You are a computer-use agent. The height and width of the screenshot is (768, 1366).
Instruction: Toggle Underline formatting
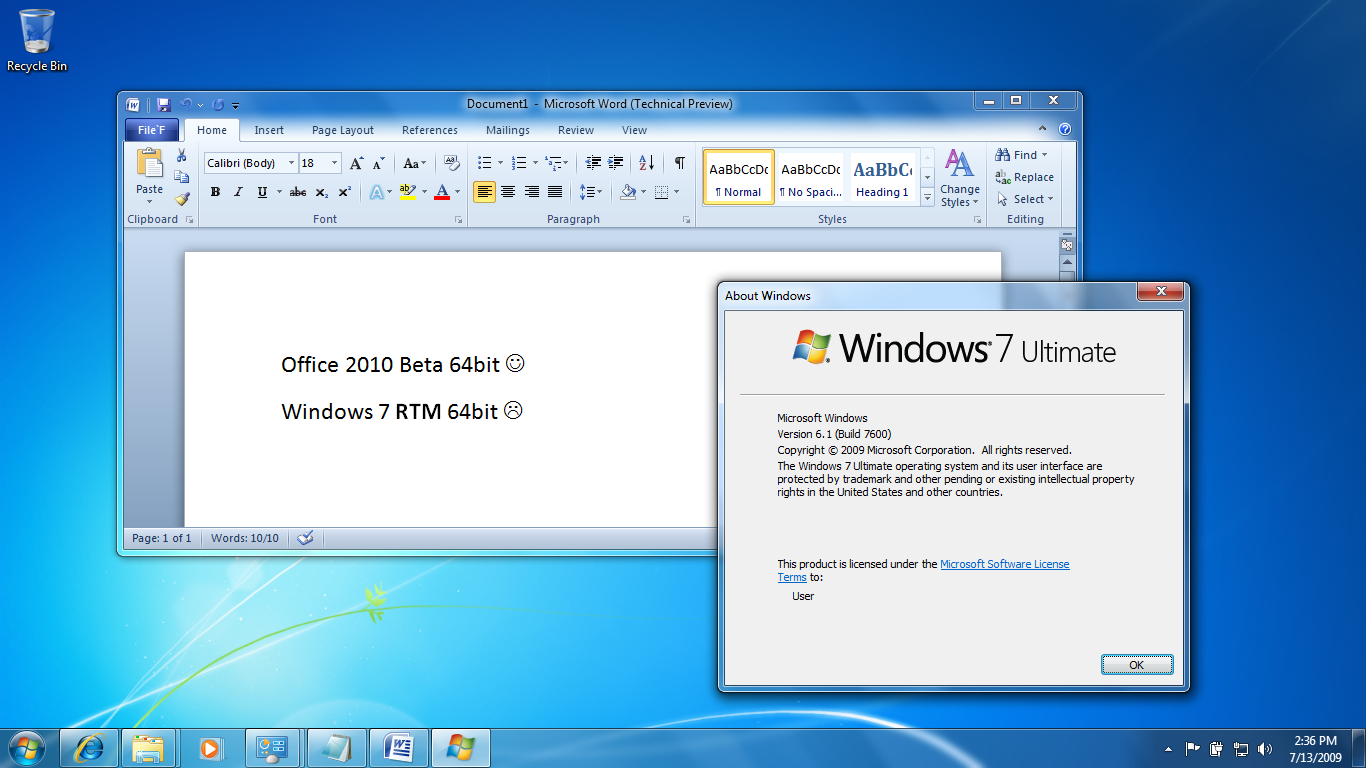click(262, 192)
